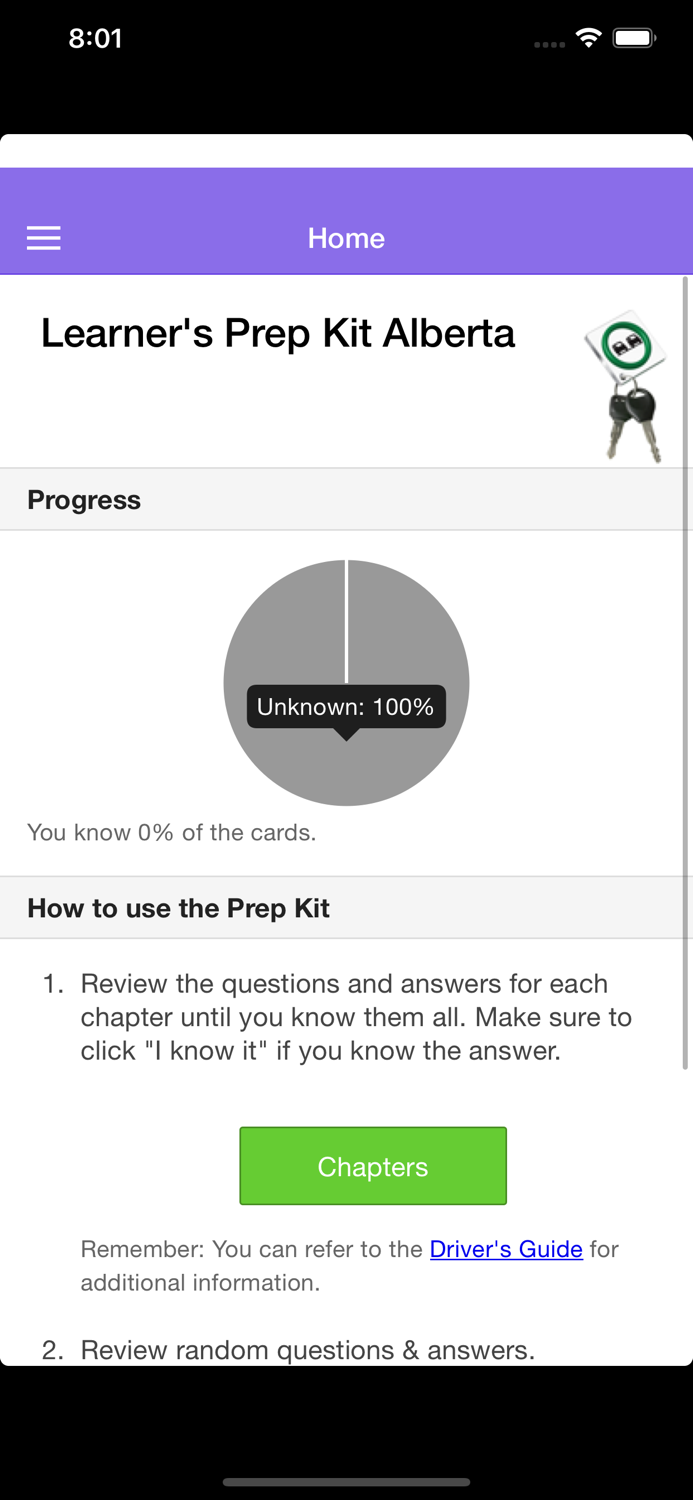Open the Unknown: 100% chart tooltip
This screenshot has height=1500, width=693.
[x=346, y=706]
